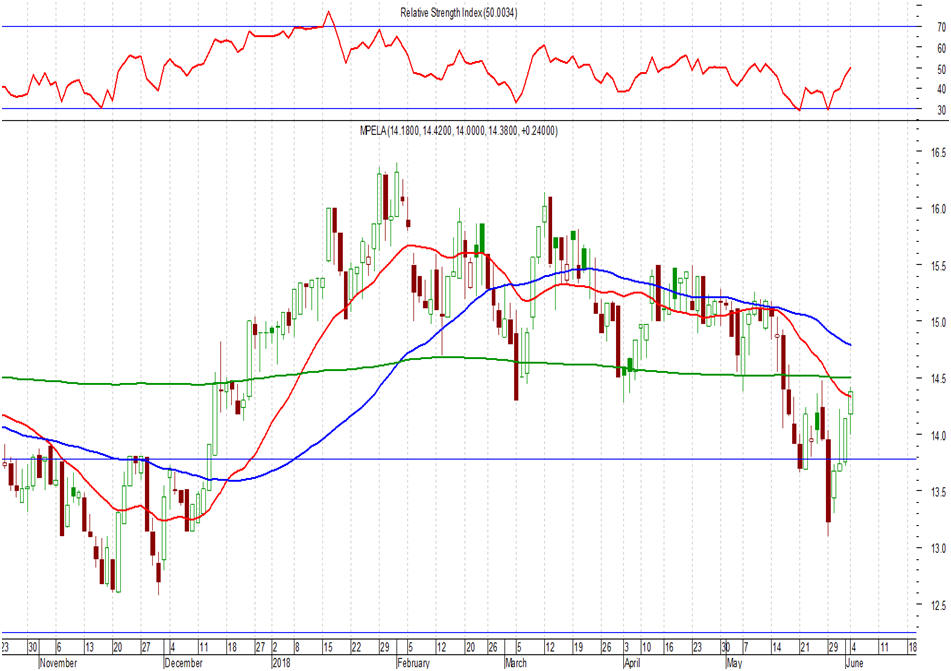Click date label 22 on the time axis
The height and width of the screenshot is (671, 951).
click(357, 647)
